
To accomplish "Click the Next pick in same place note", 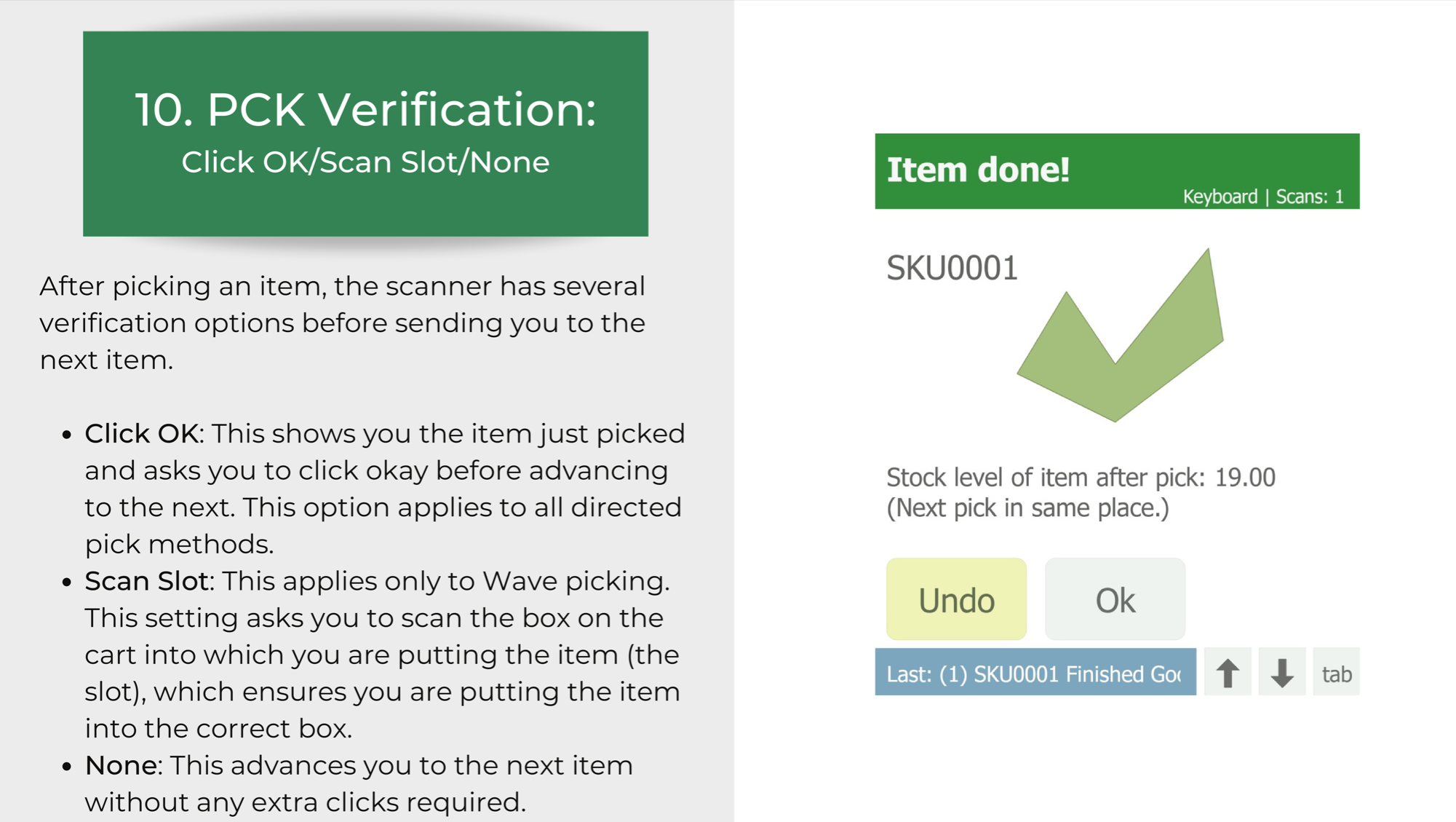I will (x=1027, y=508).
